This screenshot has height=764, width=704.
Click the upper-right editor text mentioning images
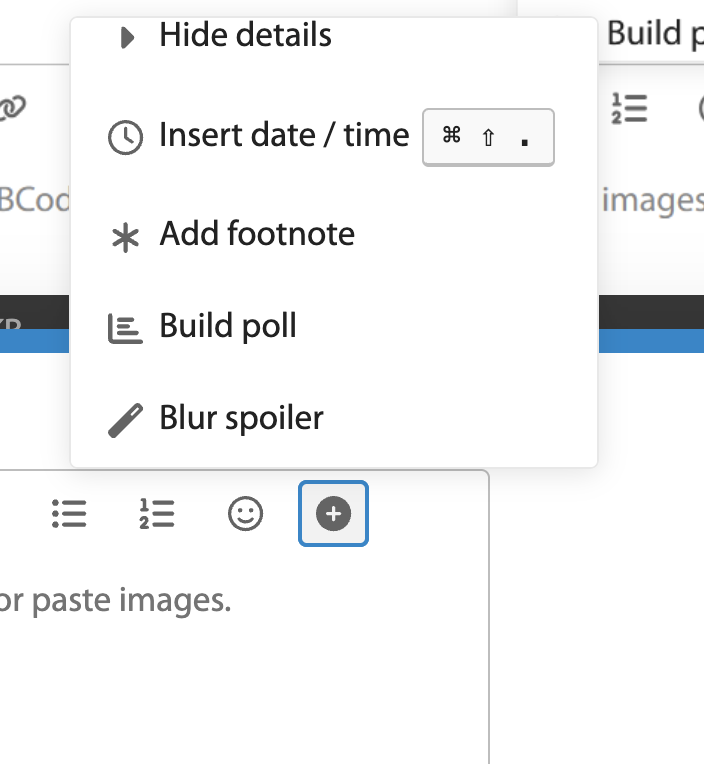[654, 201]
